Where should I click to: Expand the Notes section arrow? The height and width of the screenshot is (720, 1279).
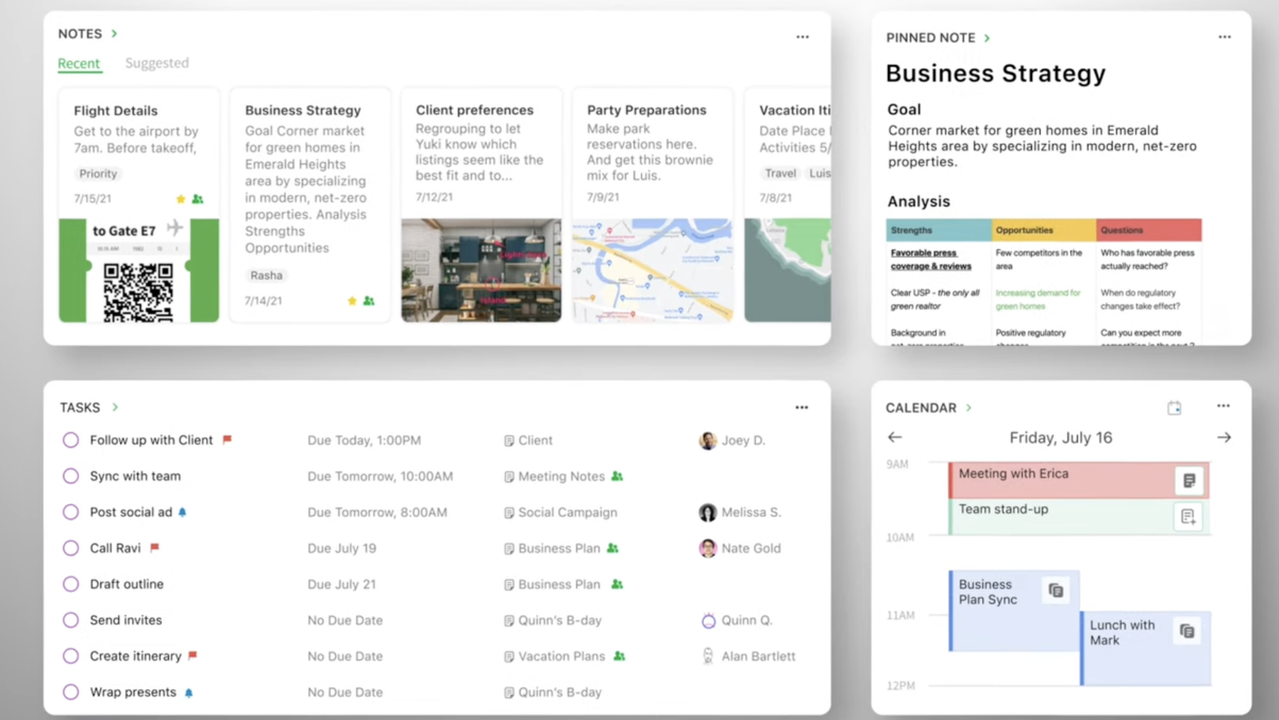(114, 34)
